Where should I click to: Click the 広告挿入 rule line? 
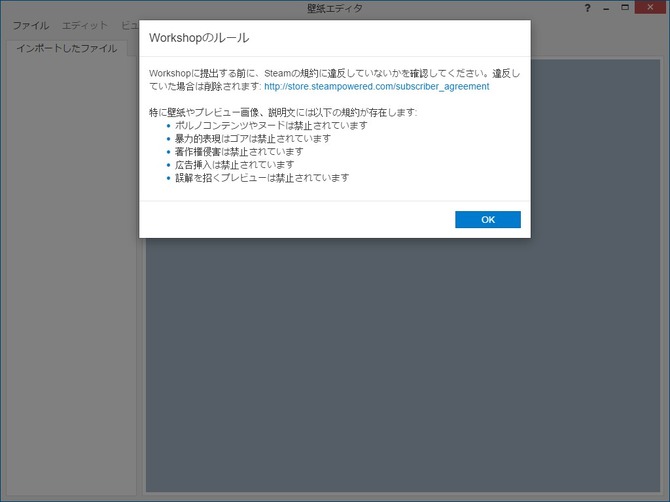coord(234,165)
